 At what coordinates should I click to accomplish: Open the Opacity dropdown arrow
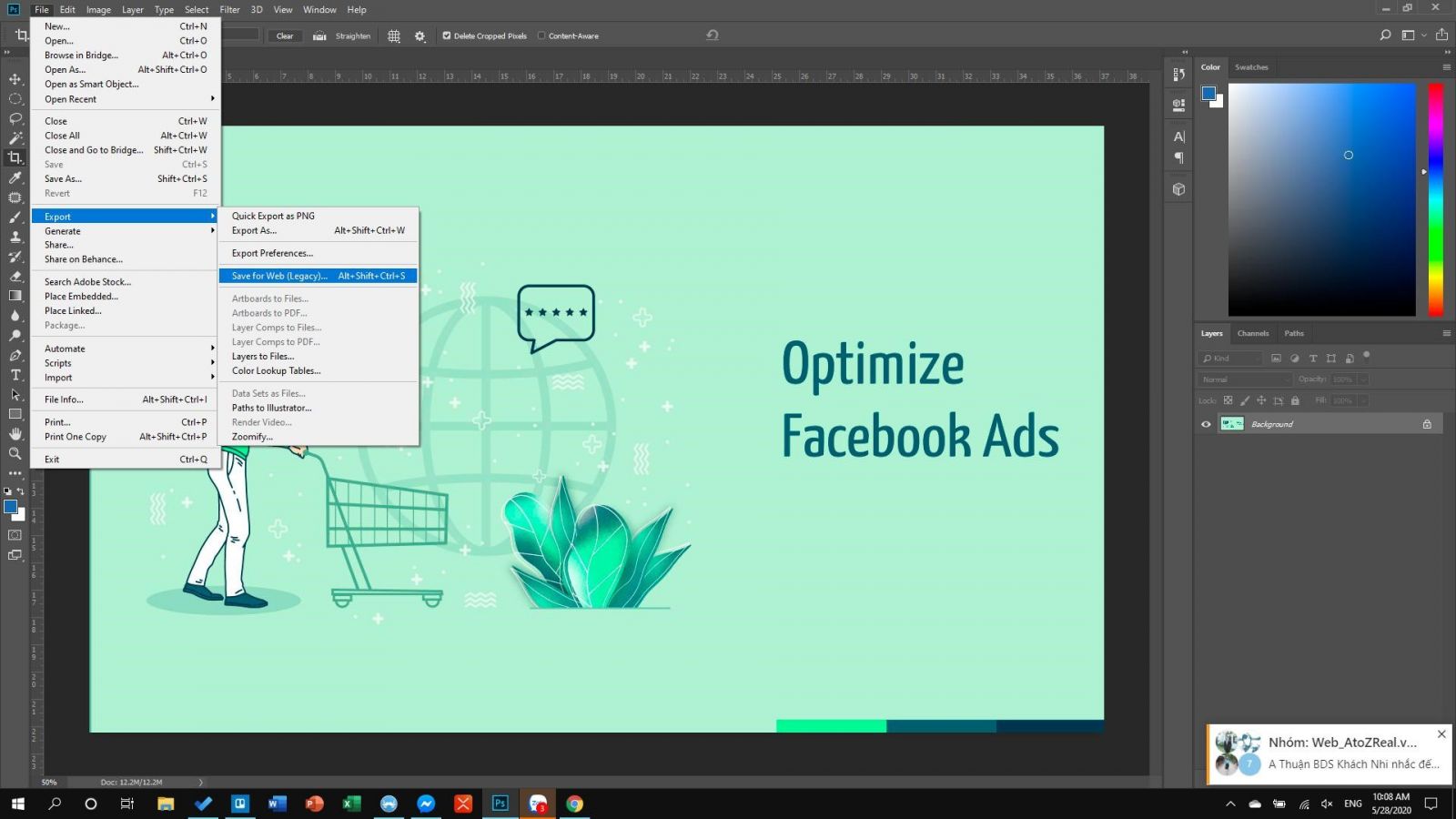[x=1363, y=379]
